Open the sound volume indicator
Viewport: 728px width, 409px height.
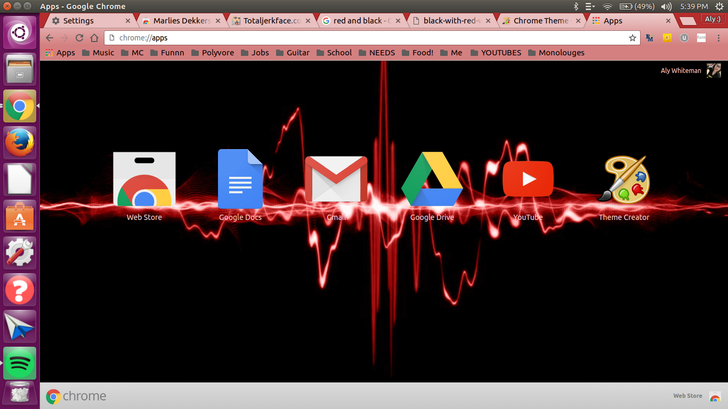(x=666, y=6)
